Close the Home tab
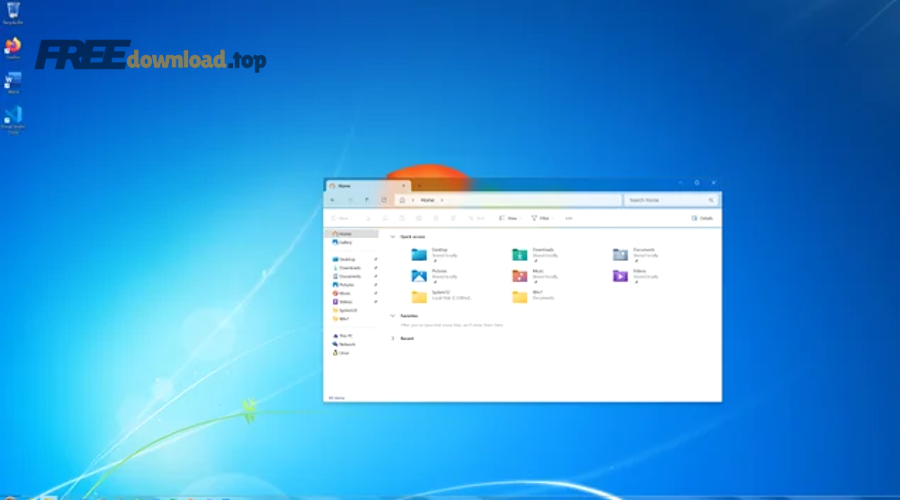The height and width of the screenshot is (500, 900). coord(404,186)
